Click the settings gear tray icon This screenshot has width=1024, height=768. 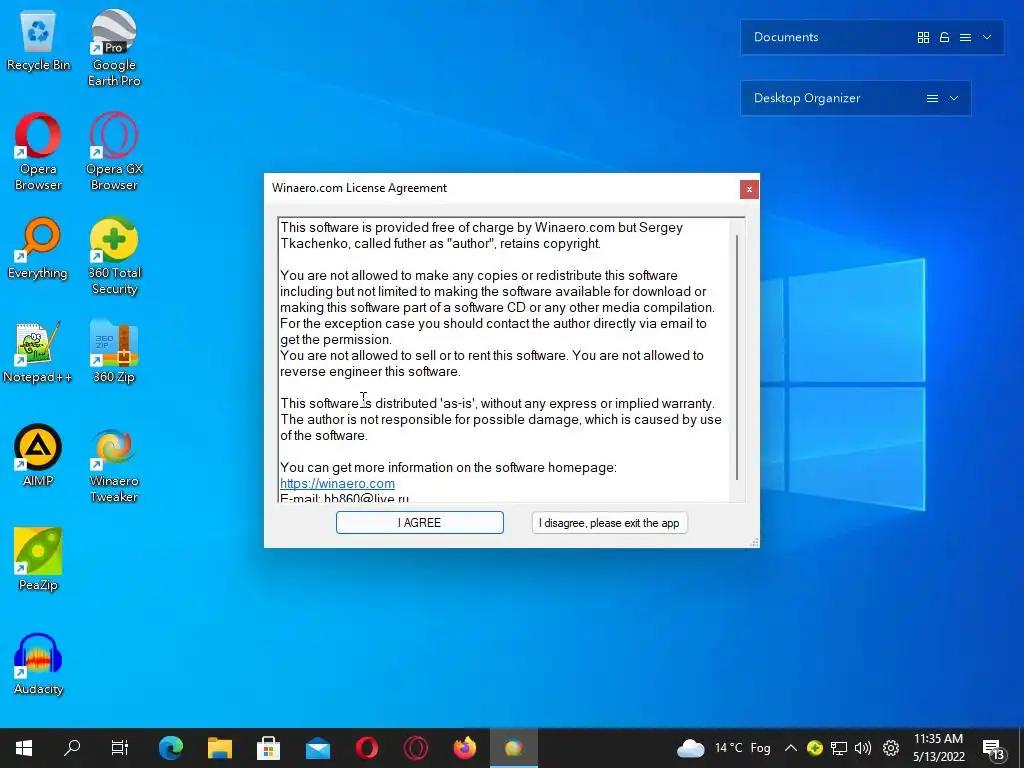(x=891, y=748)
